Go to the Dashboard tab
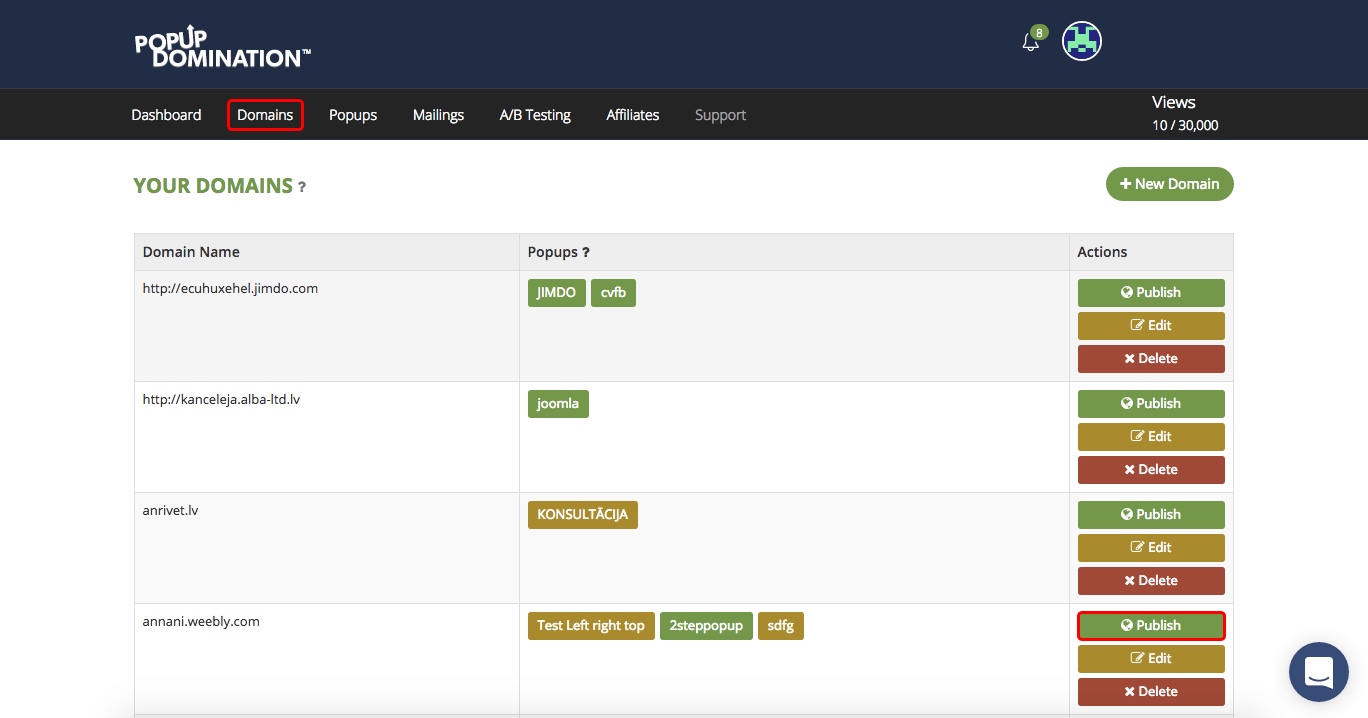 166,115
